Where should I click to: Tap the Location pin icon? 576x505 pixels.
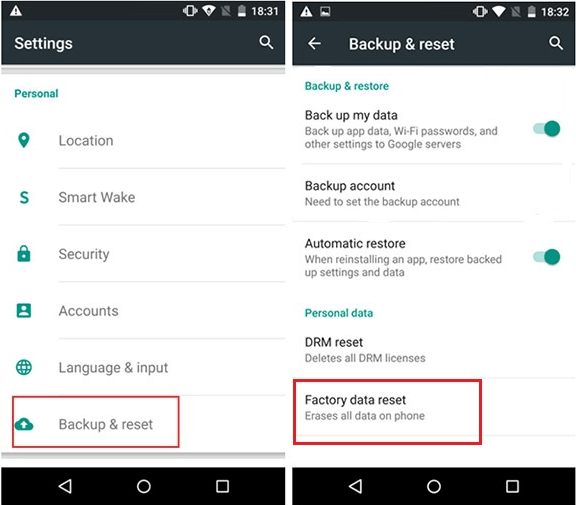point(24,140)
